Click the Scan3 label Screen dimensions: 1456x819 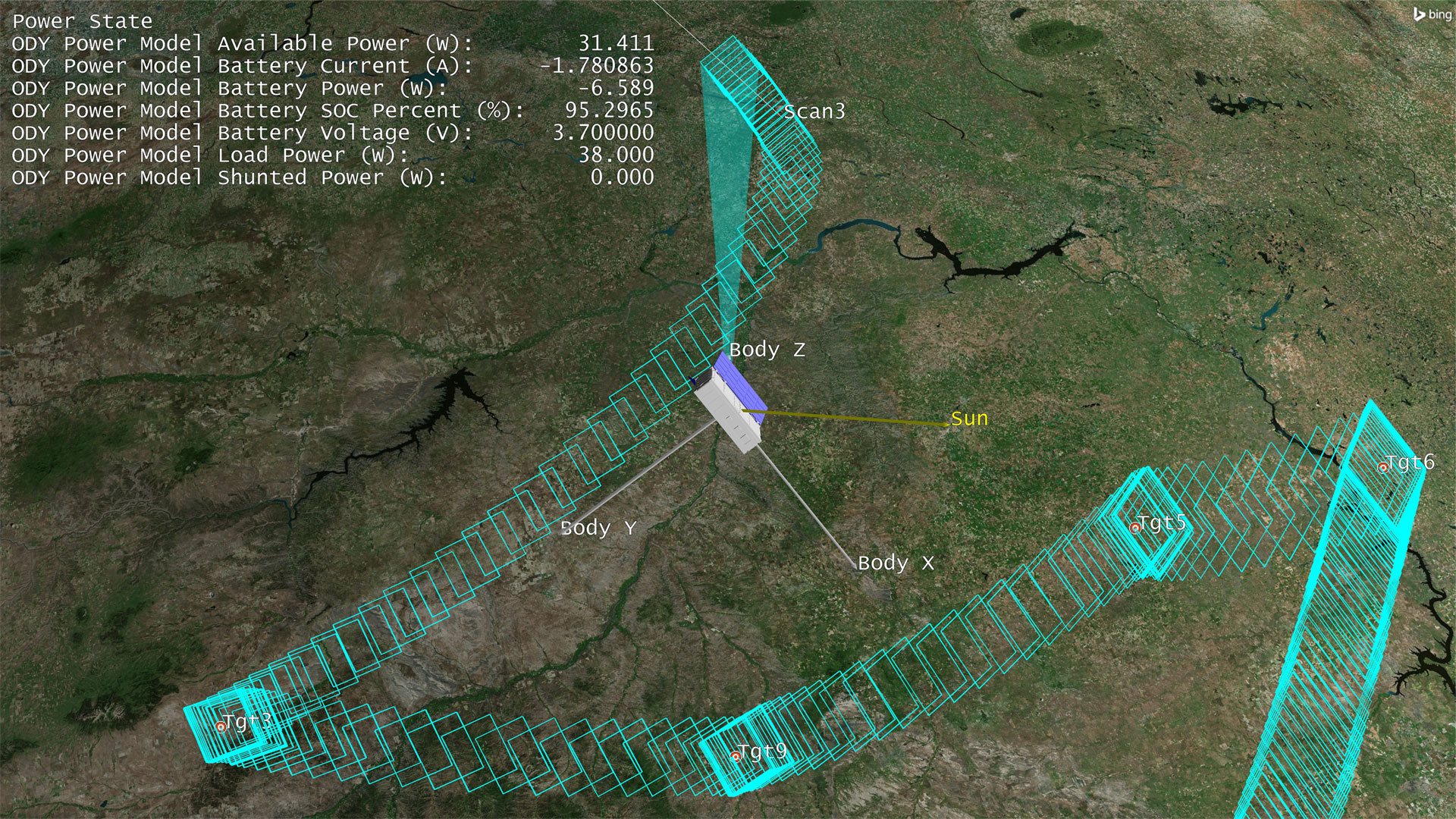(x=814, y=111)
